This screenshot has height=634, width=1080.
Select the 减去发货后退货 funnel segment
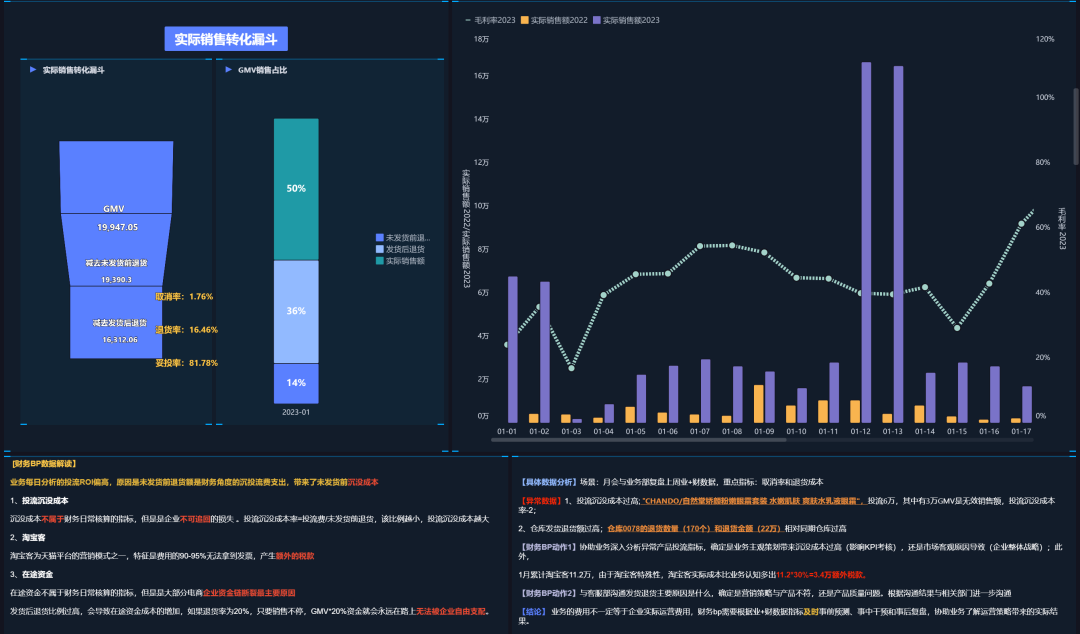[x=116, y=322]
